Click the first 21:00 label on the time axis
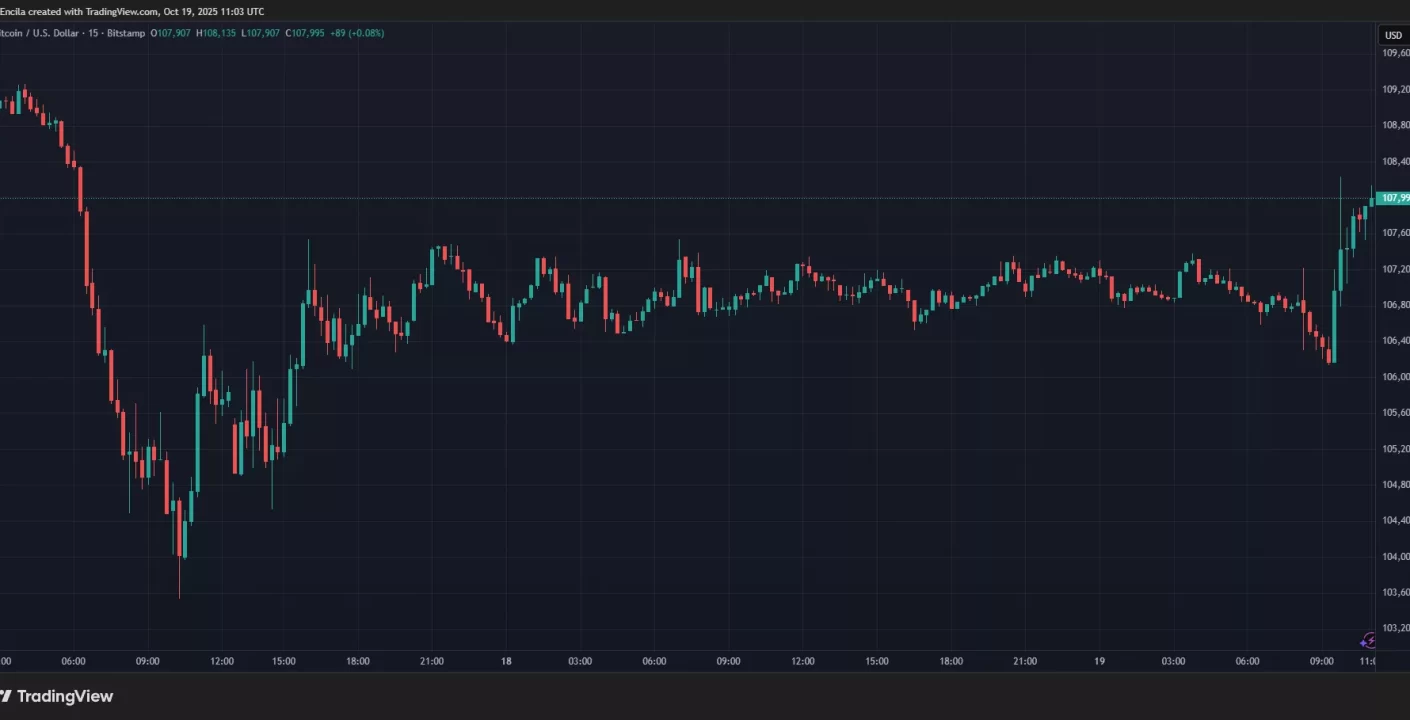 point(432,661)
